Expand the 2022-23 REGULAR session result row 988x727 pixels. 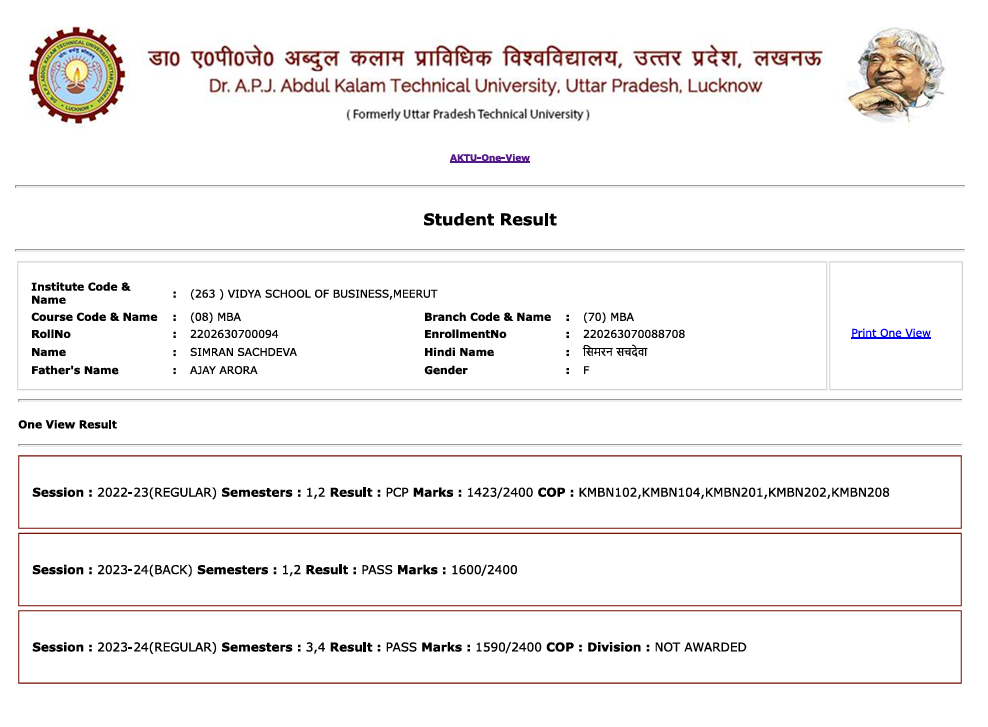(489, 492)
